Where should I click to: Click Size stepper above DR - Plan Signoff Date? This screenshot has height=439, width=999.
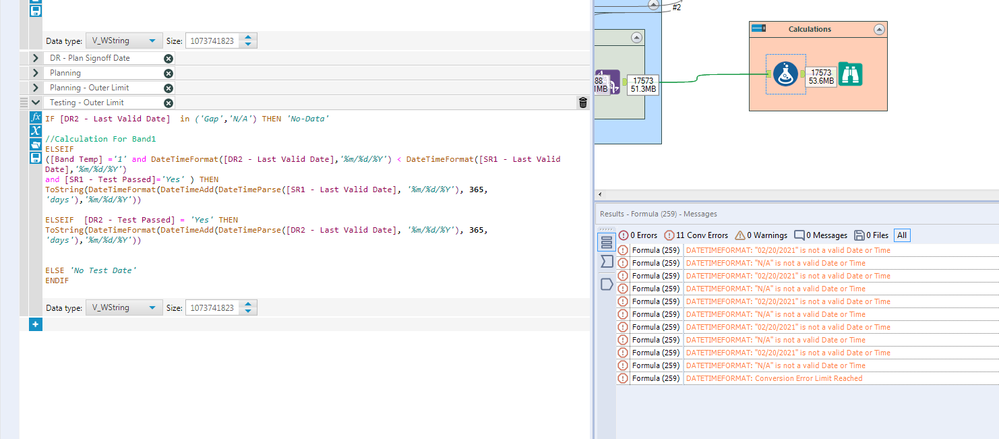[248, 41]
